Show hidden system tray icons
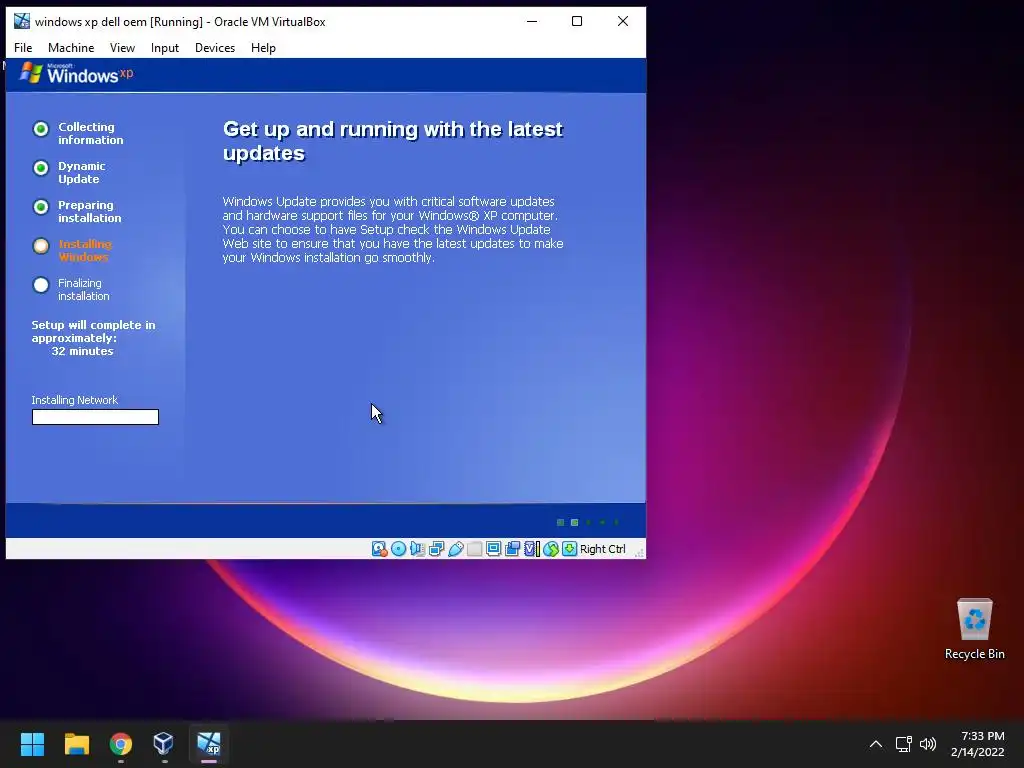Viewport: 1024px width, 768px height. coord(876,744)
